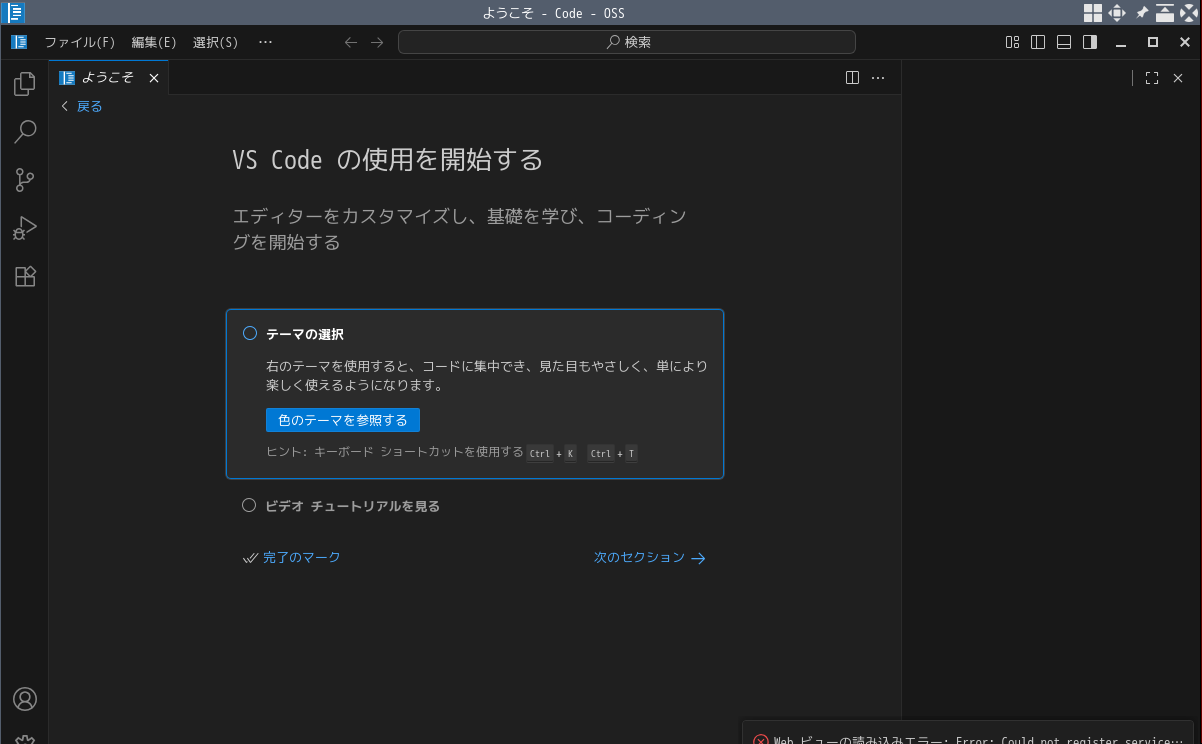The height and width of the screenshot is (744, 1202).
Task: Click the error icon in notification
Action: tap(761, 740)
